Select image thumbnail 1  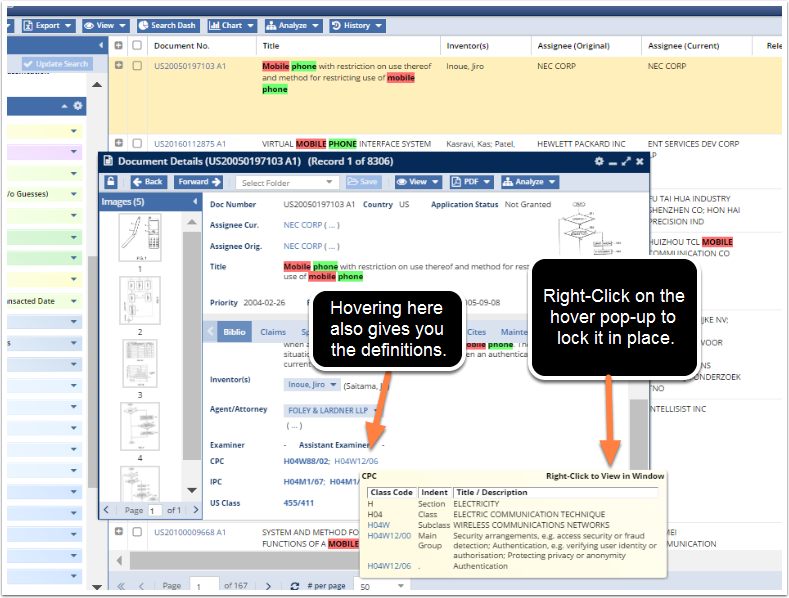140,238
